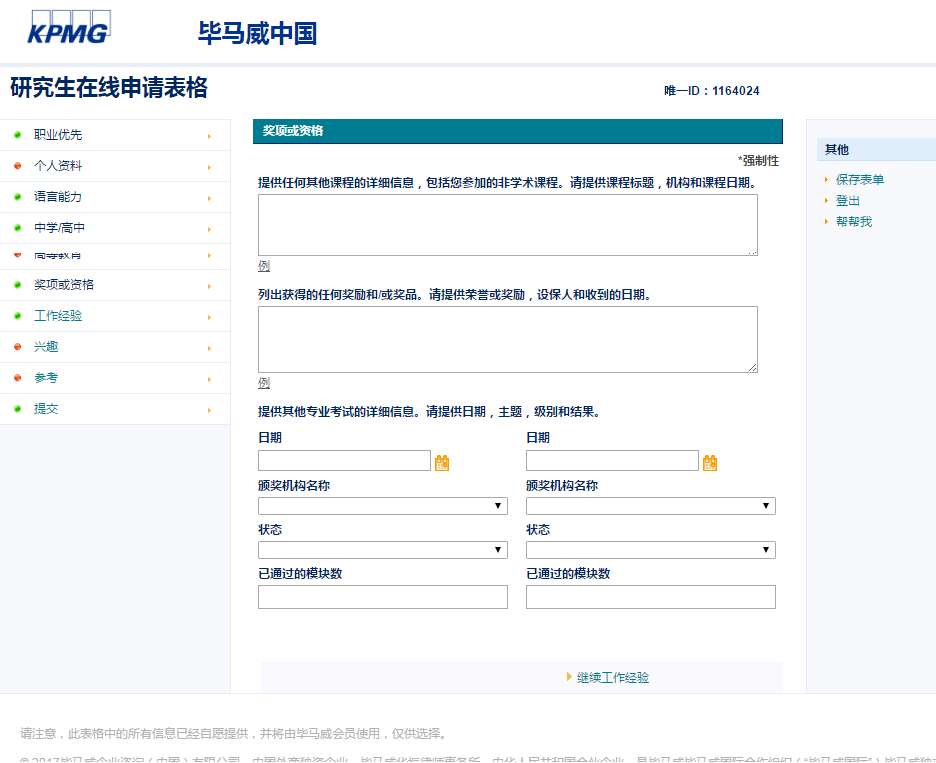Image resolution: width=936 pixels, height=763 pixels.
Task: Open calendar picker for left 日期 field
Action: [442, 463]
